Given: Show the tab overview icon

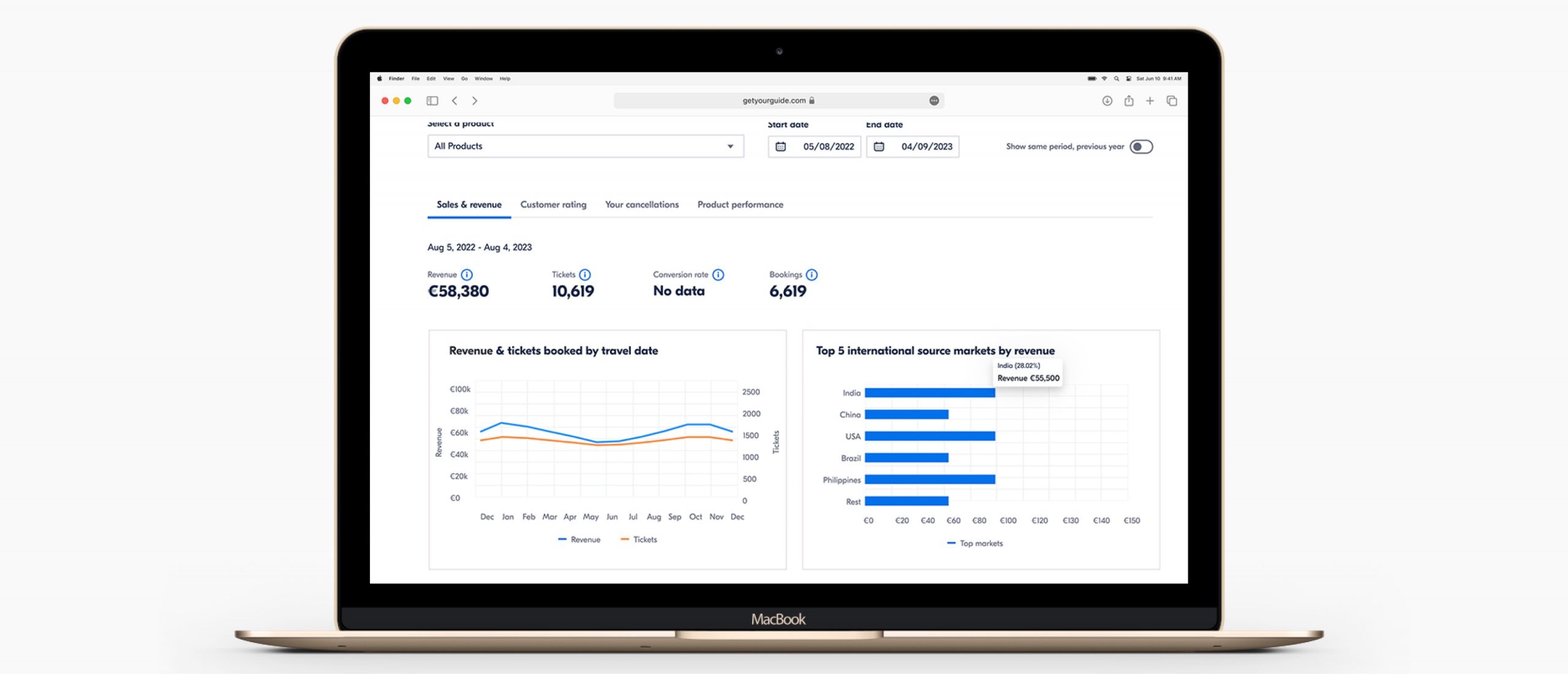Looking at the screenshot, I should point(1172,101).
